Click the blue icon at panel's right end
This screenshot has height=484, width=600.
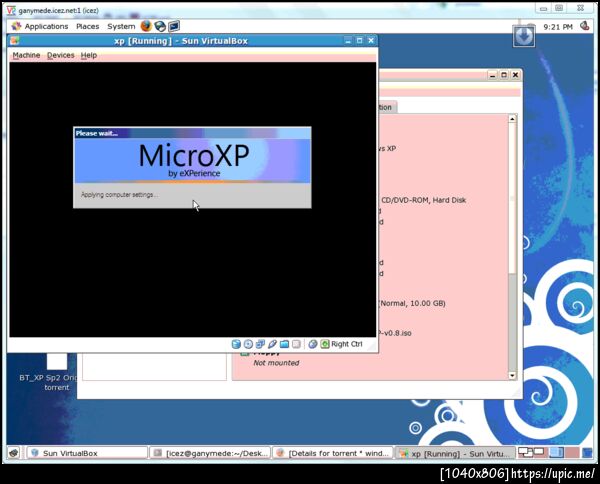587,453
